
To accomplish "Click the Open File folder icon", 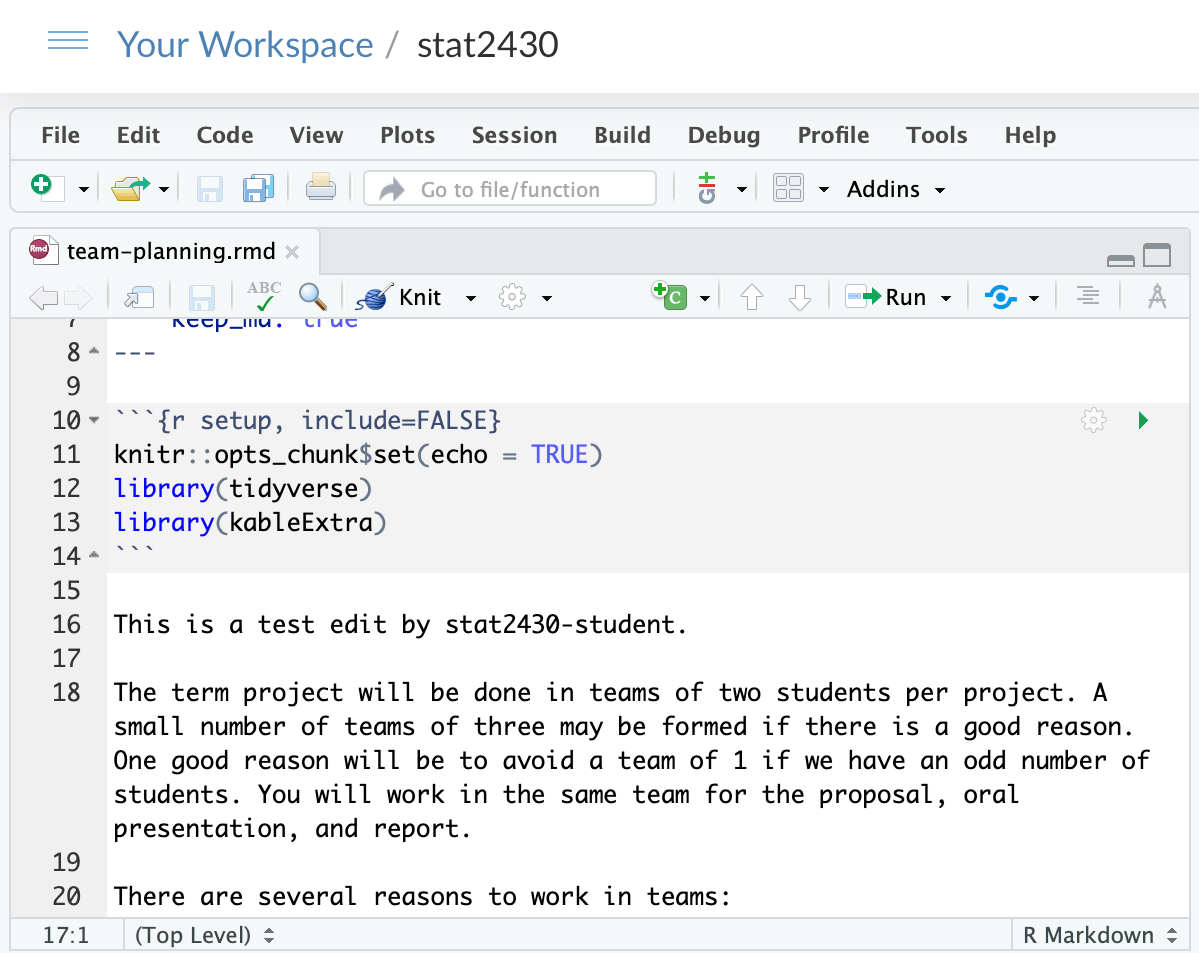I will 131,188.
